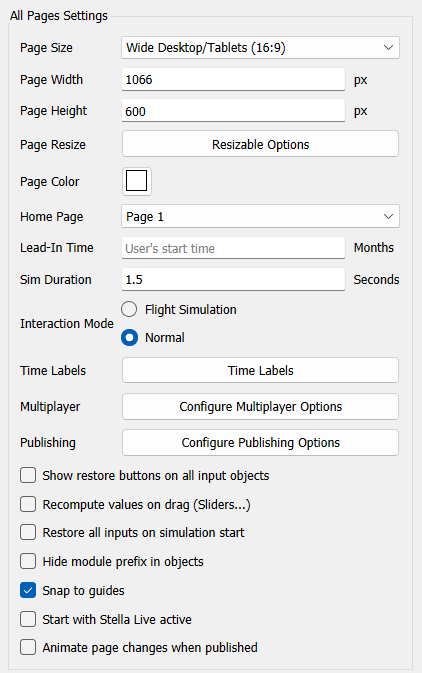Enable Show restore buttons on all input objects
Image resolution: width=422 pixels, height=673 pixels.
click(x=28, y=475)
